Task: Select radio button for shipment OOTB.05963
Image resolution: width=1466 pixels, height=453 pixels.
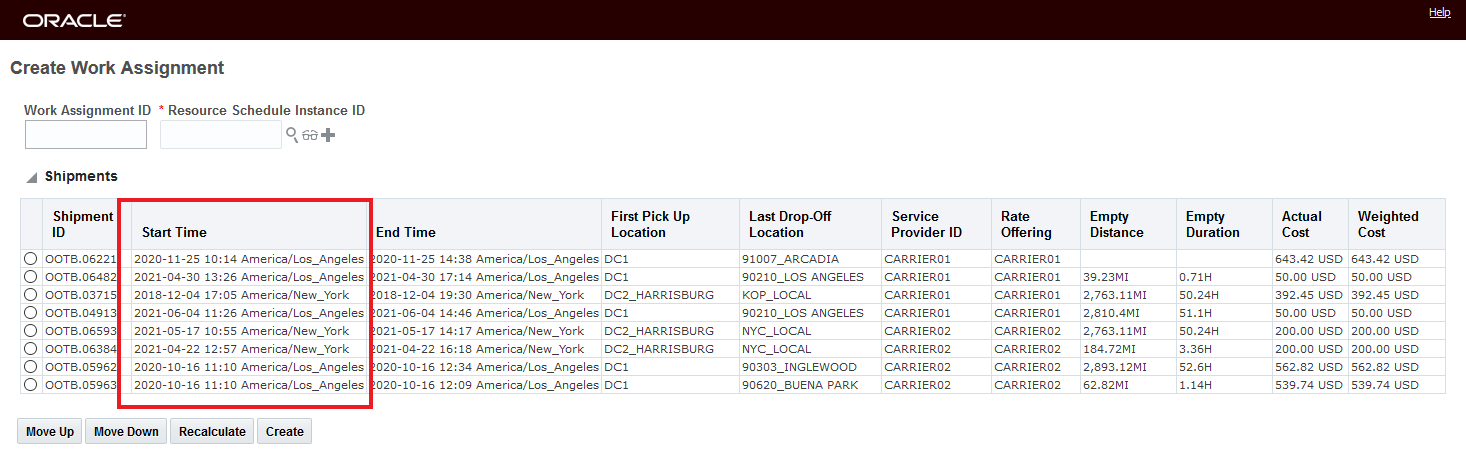Action: coord(31,385)
